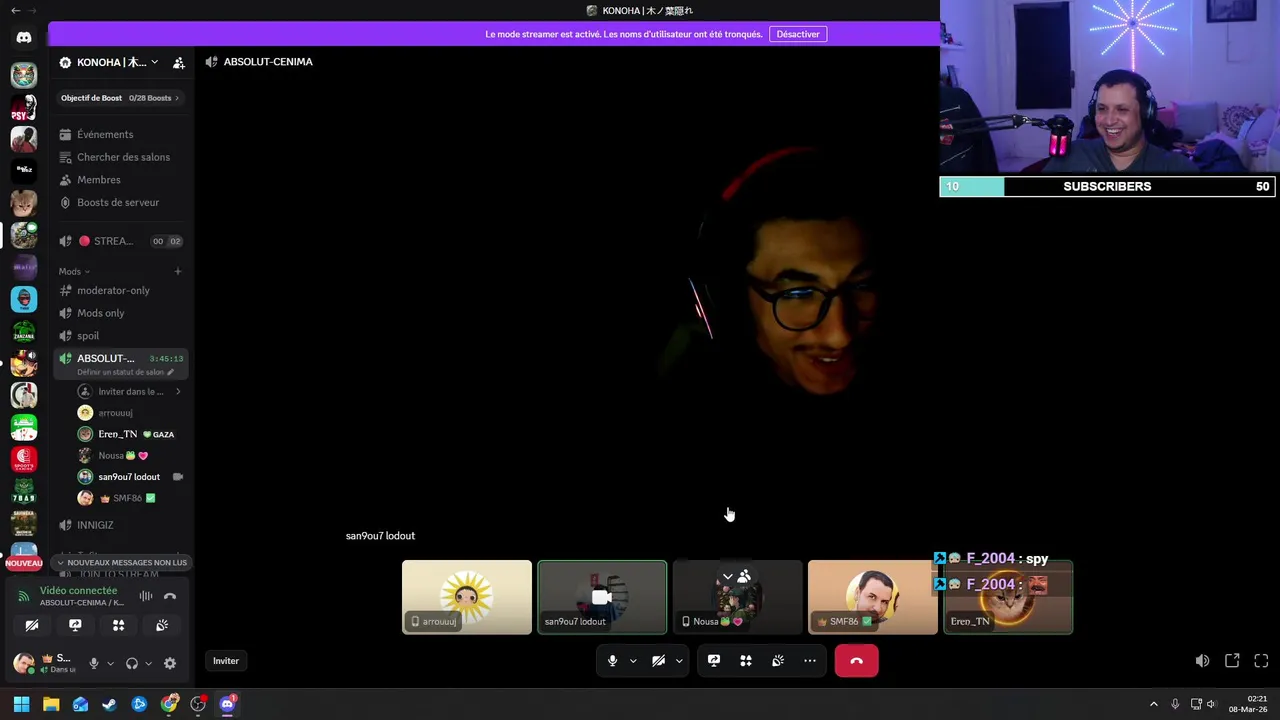Collapse participant tiles with chevron above thumbnails

pyautogui.click(x=728, y=577)
